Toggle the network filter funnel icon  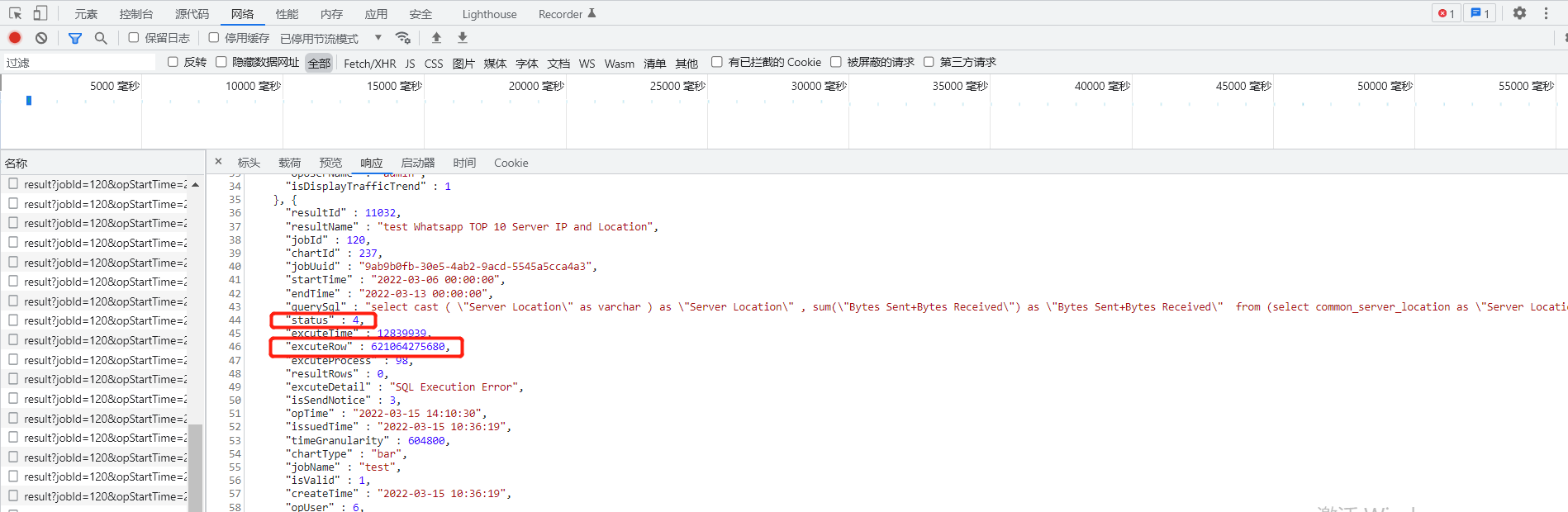click(x=75, y=38)
